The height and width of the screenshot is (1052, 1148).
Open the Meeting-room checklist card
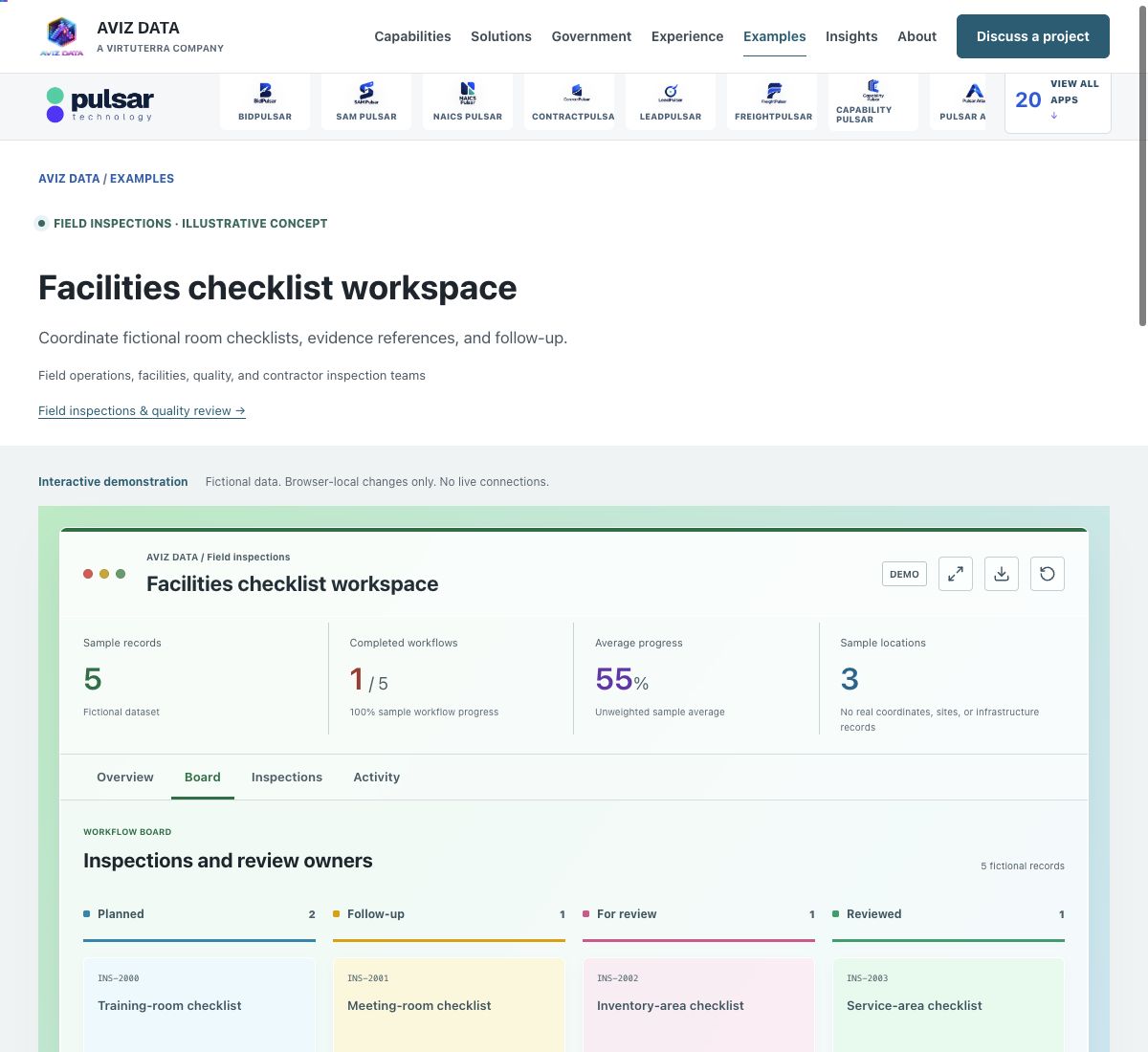click(449, 1005)
